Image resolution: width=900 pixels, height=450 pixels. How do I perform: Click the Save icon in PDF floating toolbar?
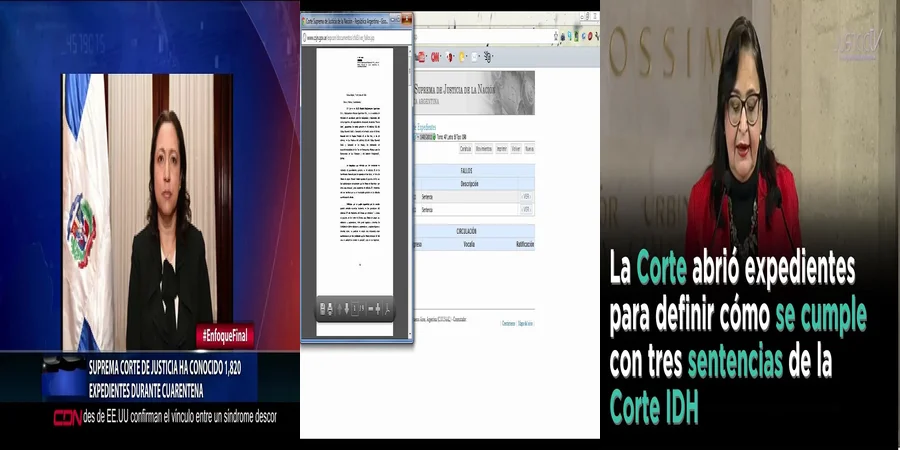[x=323, y=309]
